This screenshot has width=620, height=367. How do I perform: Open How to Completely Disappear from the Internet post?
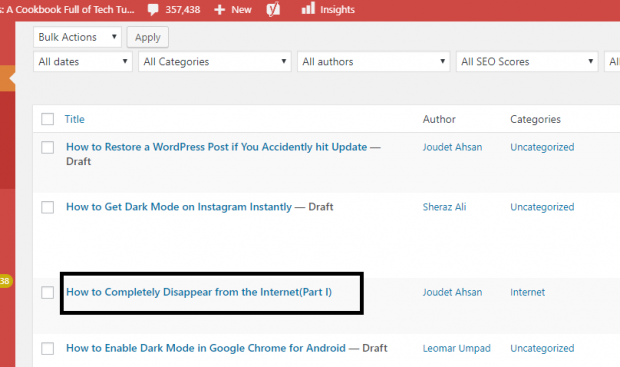pyautogui.click(x=199, y=292)
